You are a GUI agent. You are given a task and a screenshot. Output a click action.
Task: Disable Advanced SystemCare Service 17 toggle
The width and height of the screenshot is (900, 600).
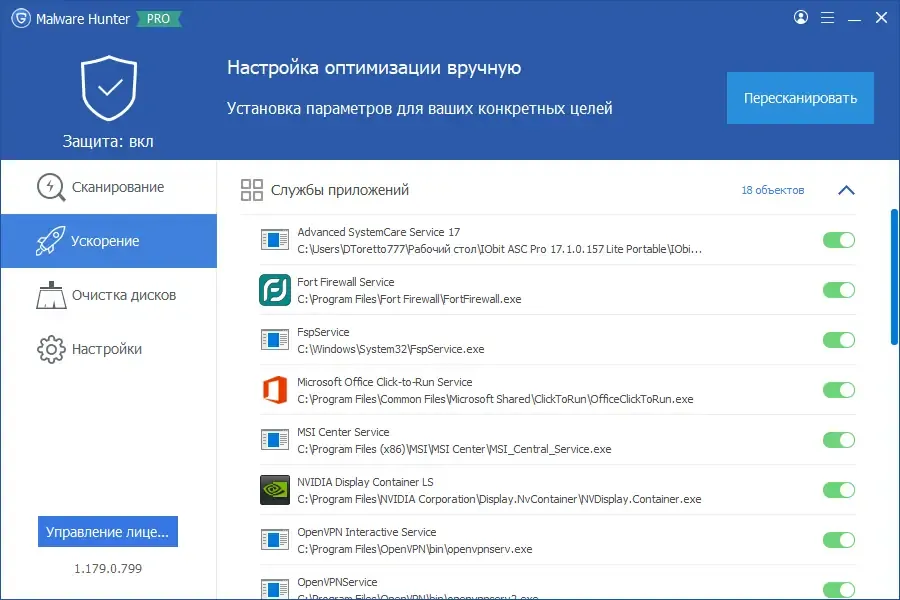point(839,240)
